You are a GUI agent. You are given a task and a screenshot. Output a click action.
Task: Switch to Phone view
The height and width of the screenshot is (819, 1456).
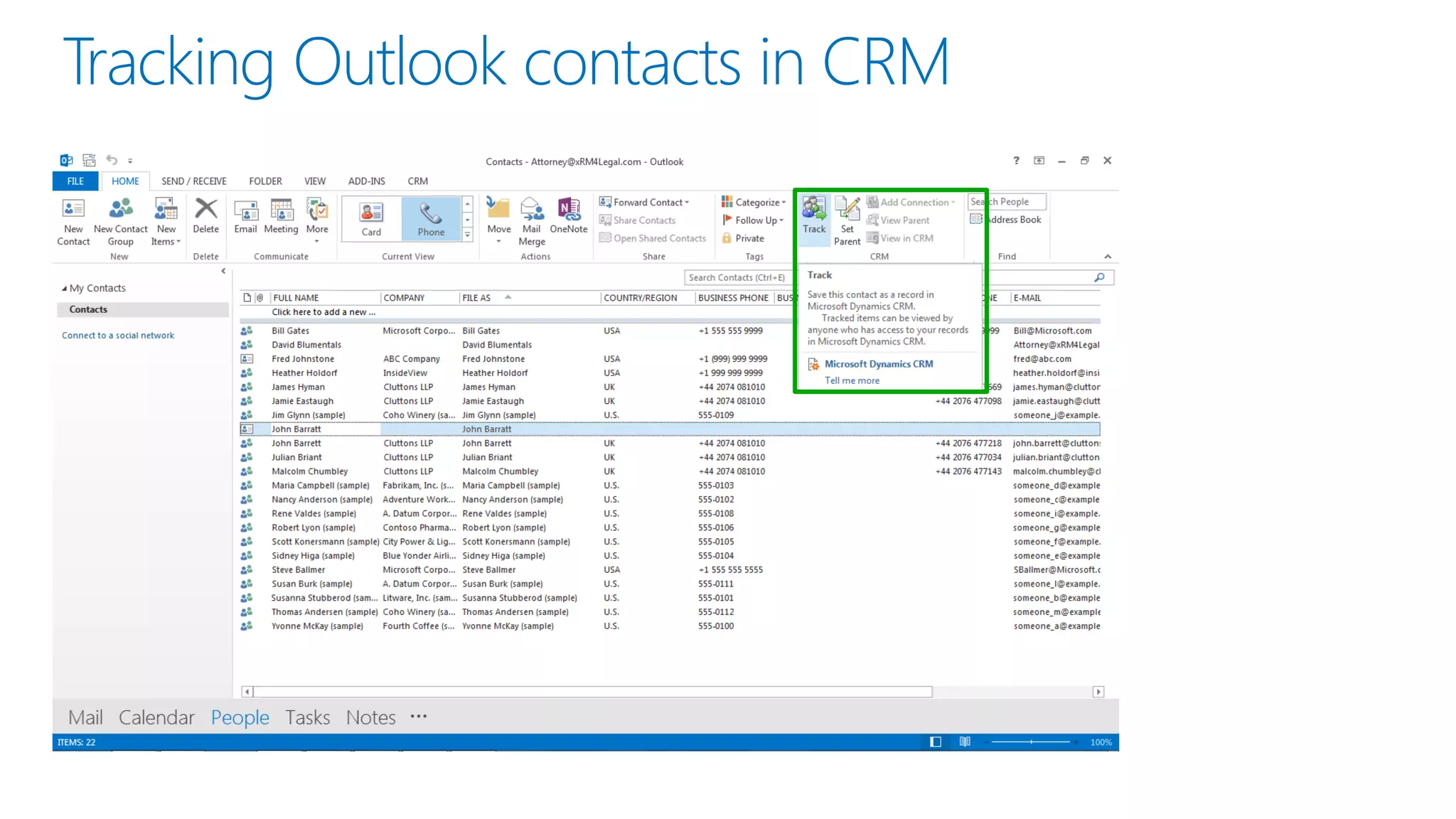[431, 219]
